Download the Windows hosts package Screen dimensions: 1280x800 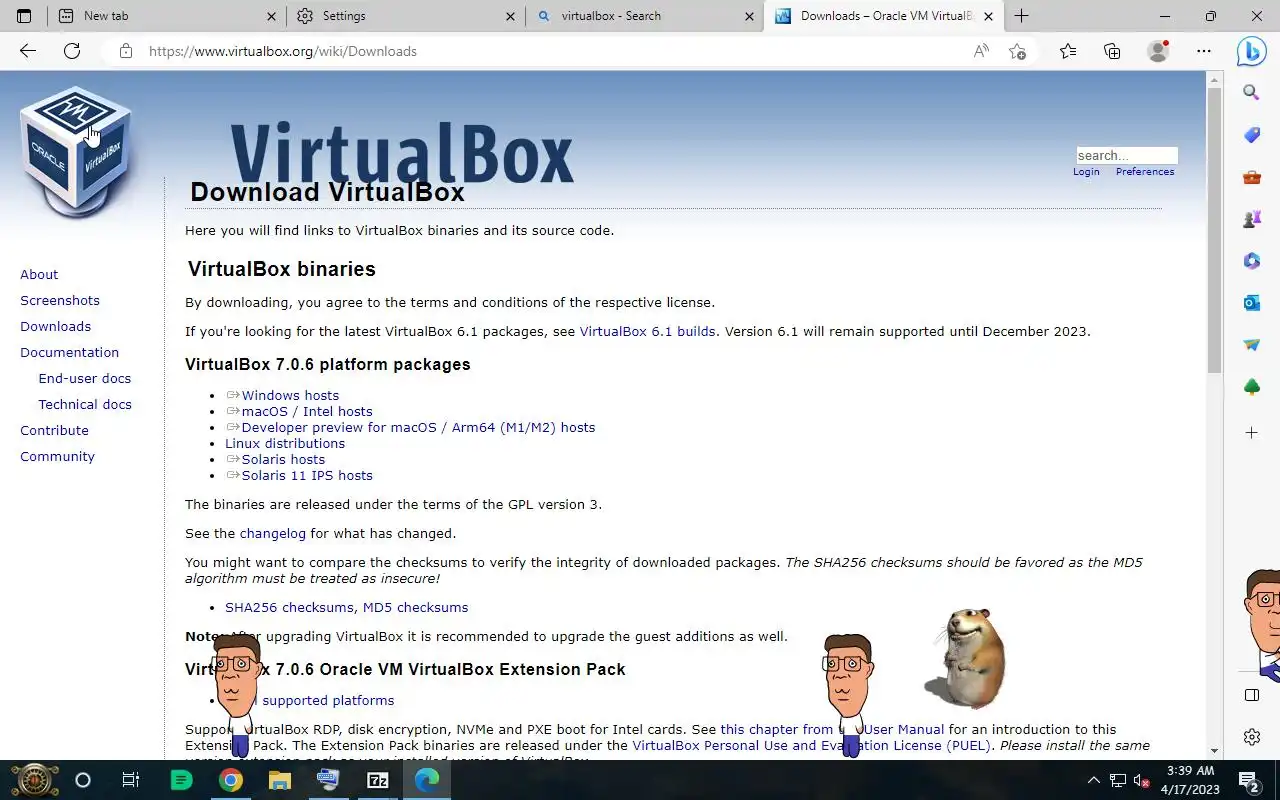(290, 395)
